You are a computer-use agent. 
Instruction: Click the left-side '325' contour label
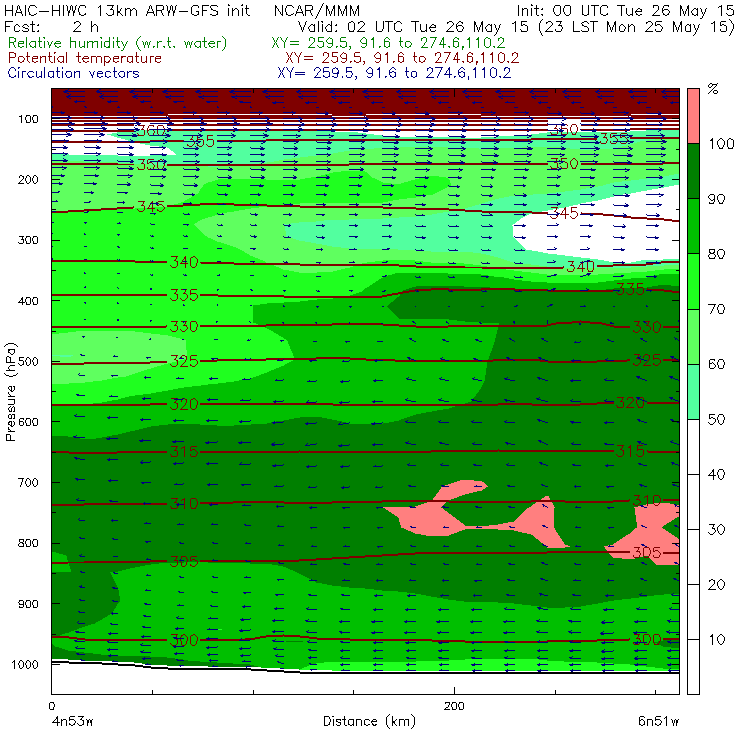[184, 361]
